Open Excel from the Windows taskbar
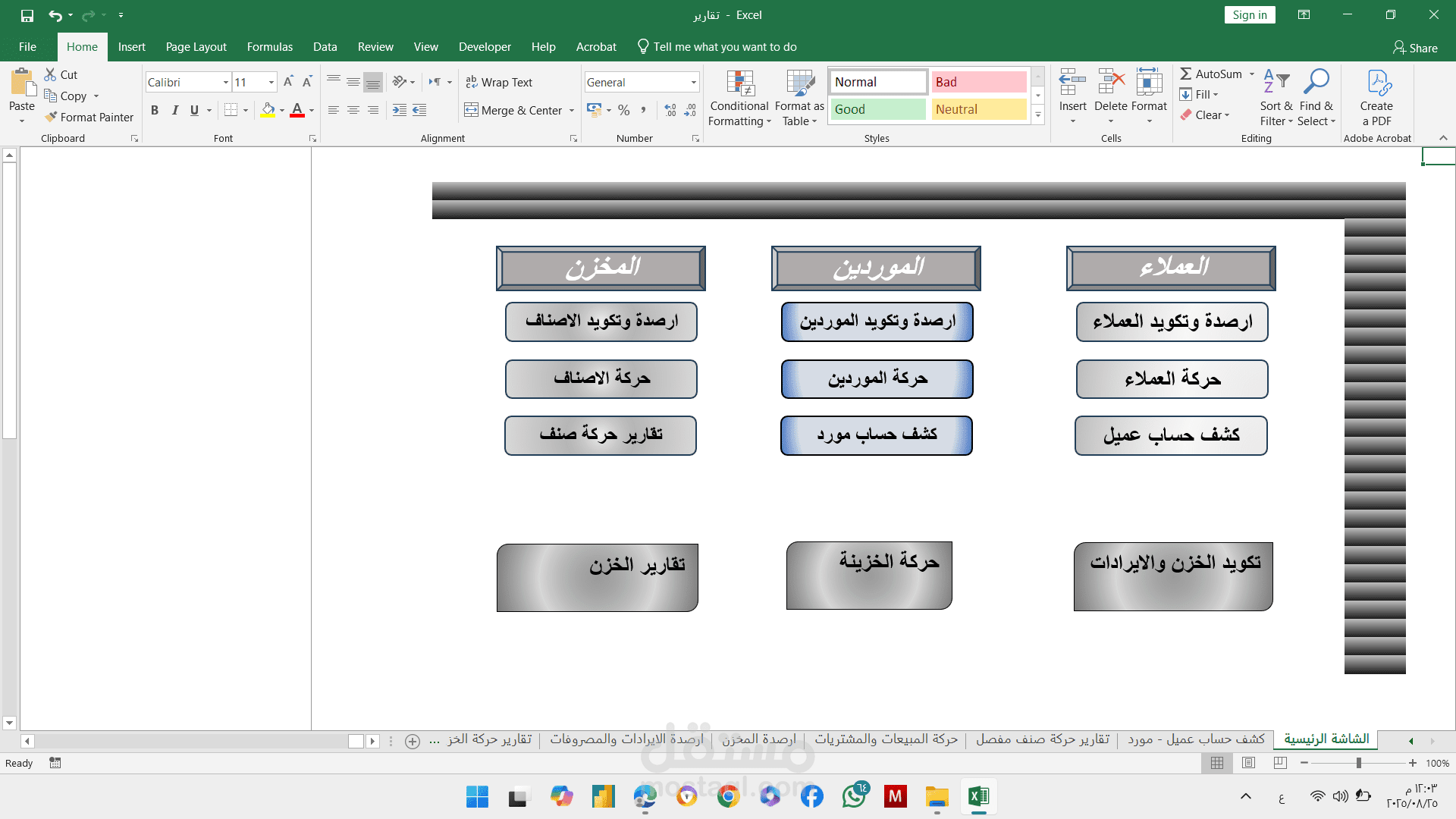Screen dimensions: 1456x819 pos(978,796)
